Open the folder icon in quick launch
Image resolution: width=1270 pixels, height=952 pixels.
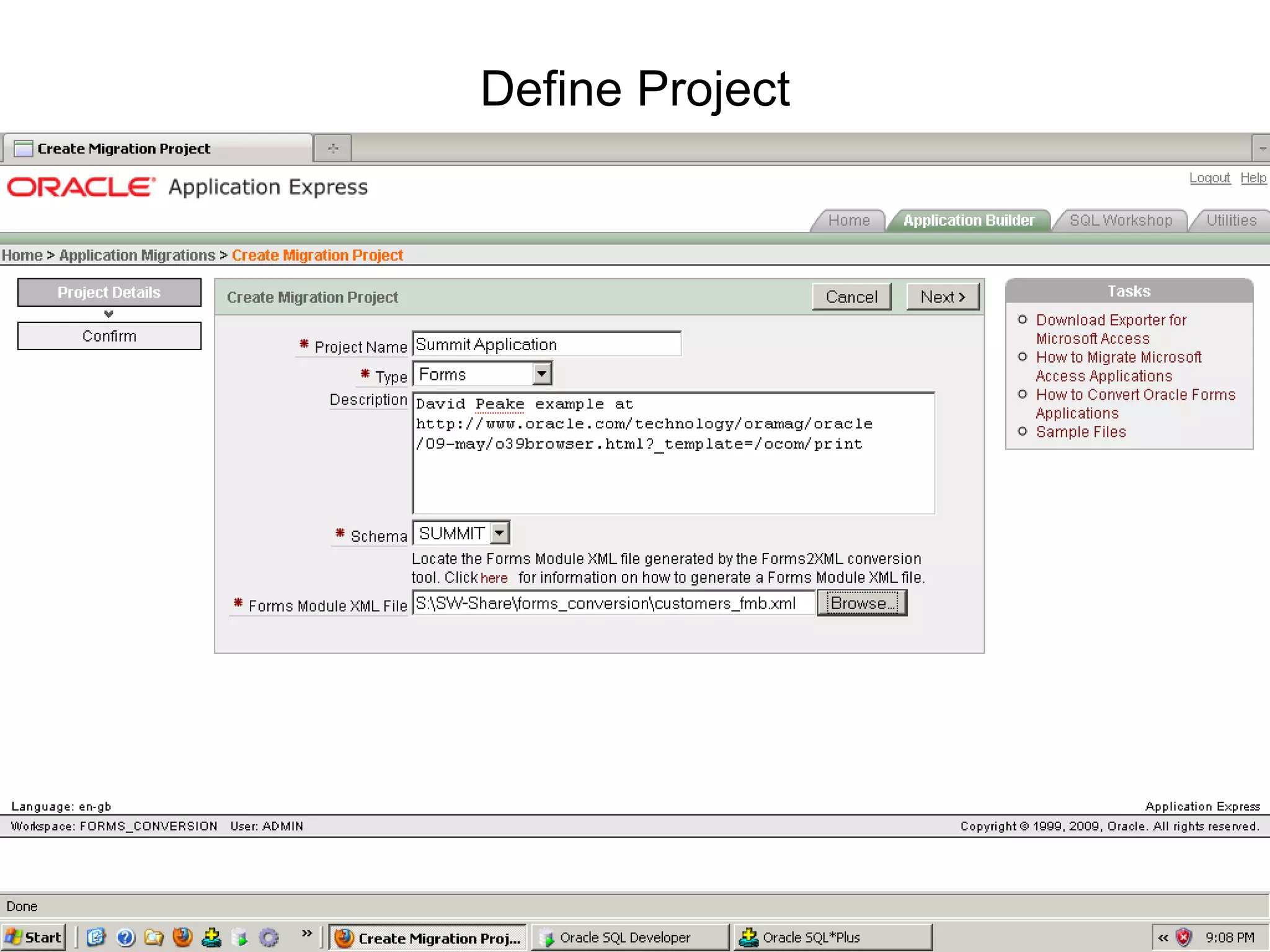tap(154, 937)
